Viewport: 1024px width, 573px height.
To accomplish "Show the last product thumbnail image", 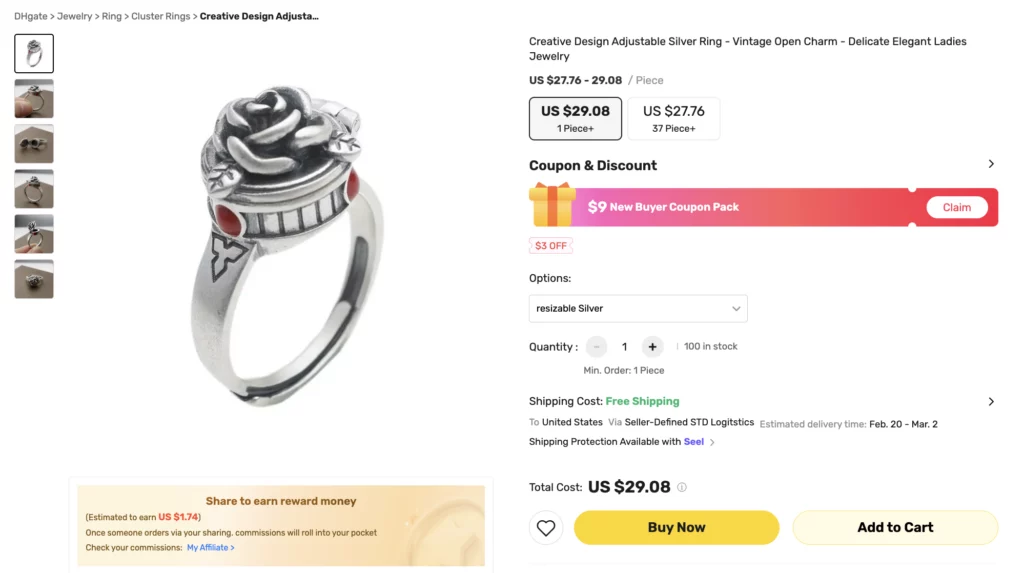I will coord(34,279).
